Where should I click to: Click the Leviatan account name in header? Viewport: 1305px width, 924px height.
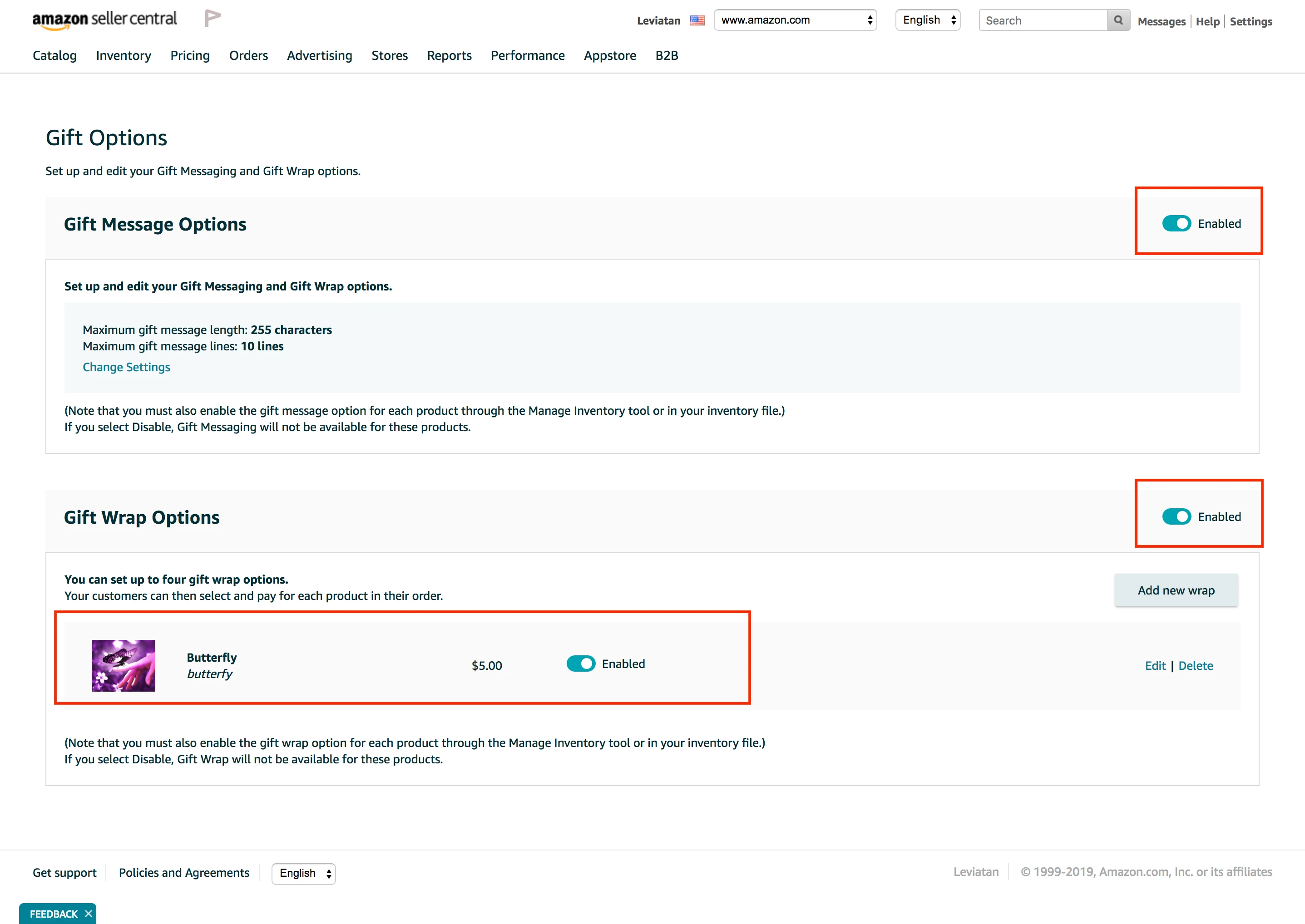(658, 20)
